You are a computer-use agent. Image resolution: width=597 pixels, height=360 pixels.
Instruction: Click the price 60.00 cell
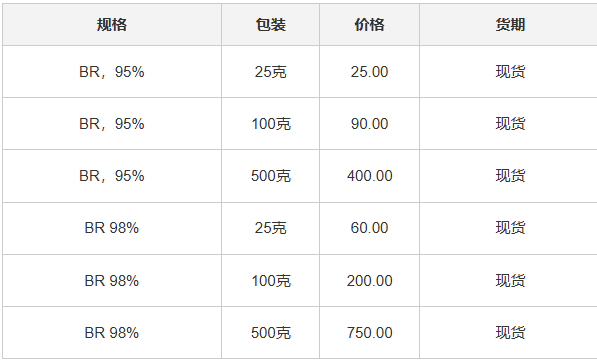point(369,228)
